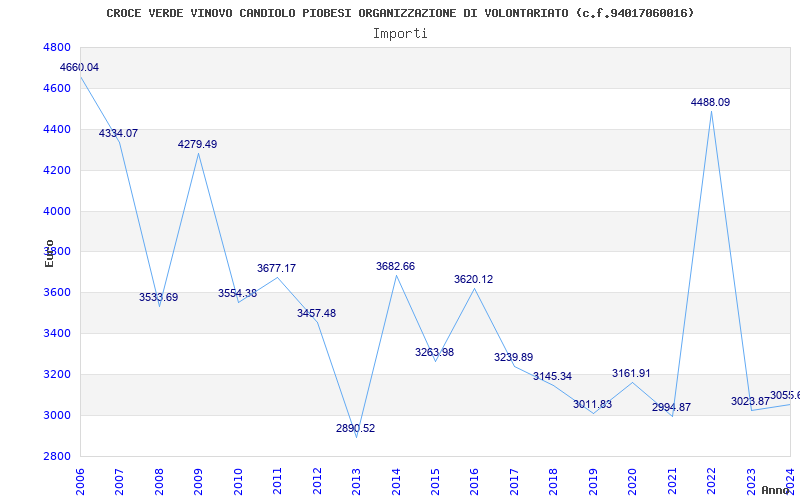The image size is (800, 500).
Task: Click the 3677.17 value label
Action: point(277,268)
